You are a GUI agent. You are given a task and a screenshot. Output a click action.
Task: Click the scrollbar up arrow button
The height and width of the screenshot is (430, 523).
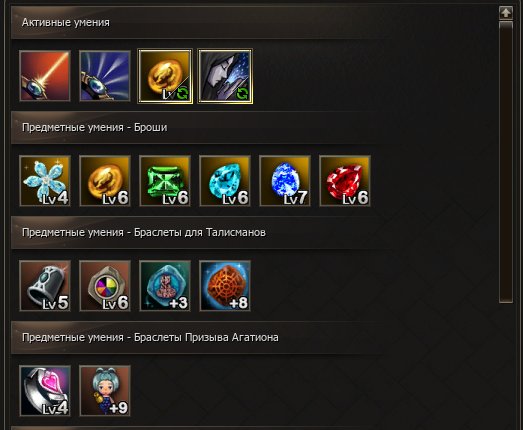coord(506,13)
